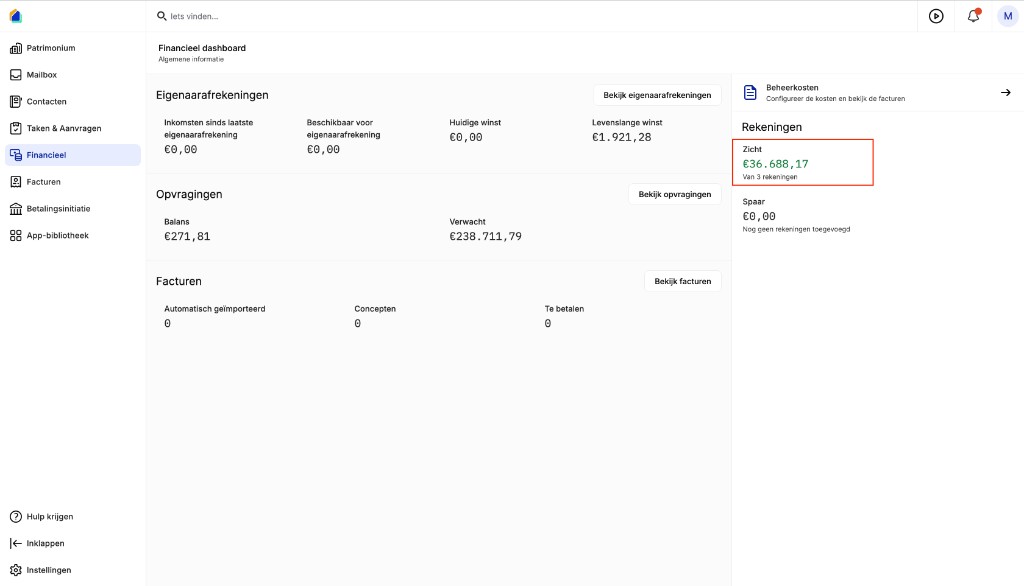This screenshot has width=1024, height=586.
Task: Click Hulp krijgen link
Action: pos(50,517)
